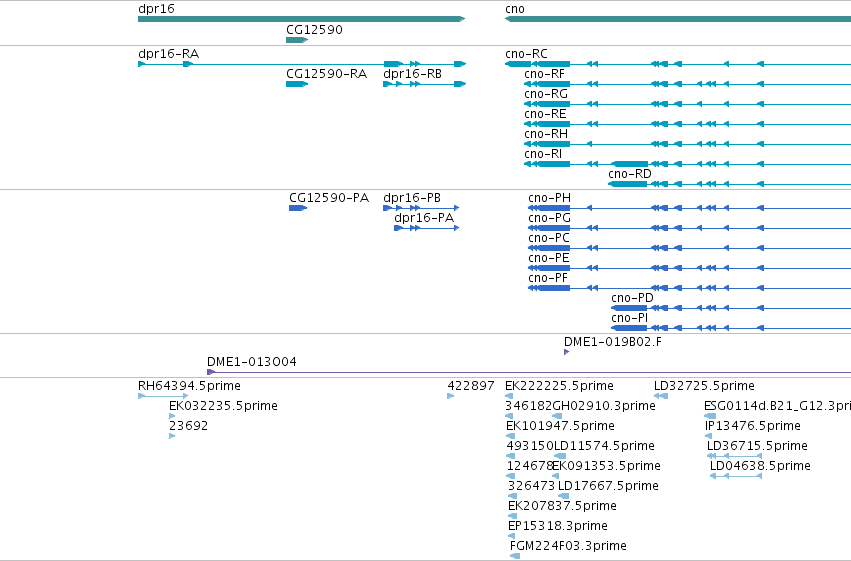Click the dpr16-RB transcript label
The image size is (851, 561).
tap(412, 74)
